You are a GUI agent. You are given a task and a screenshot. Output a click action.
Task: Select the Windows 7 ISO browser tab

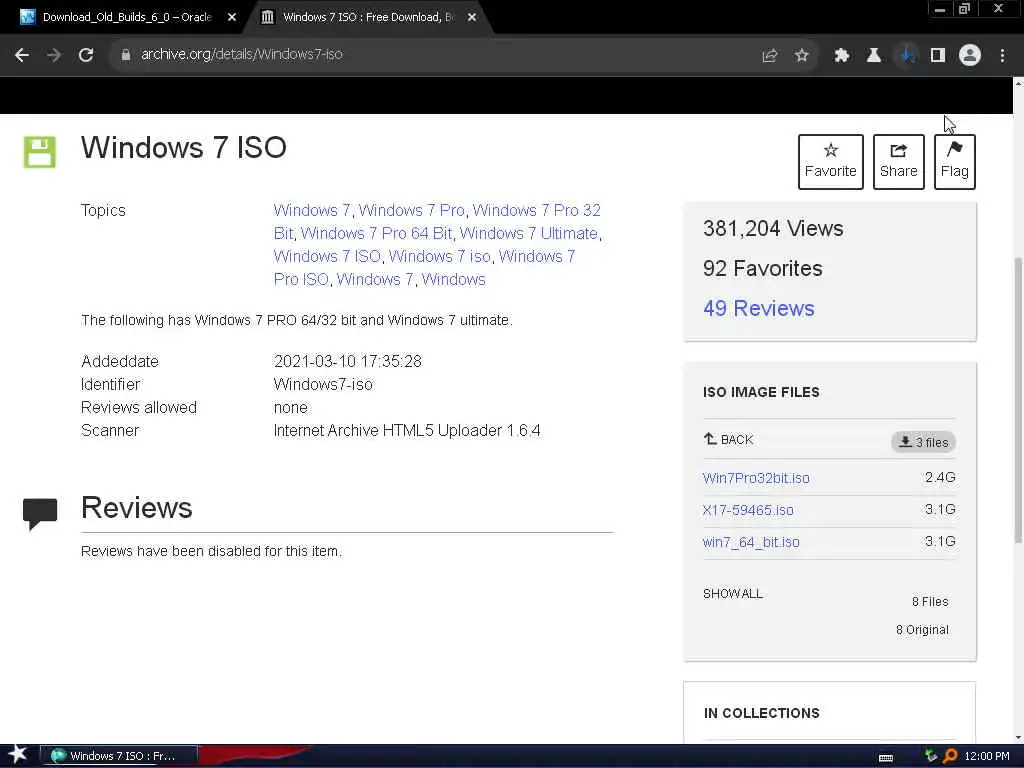click(366, 17)
